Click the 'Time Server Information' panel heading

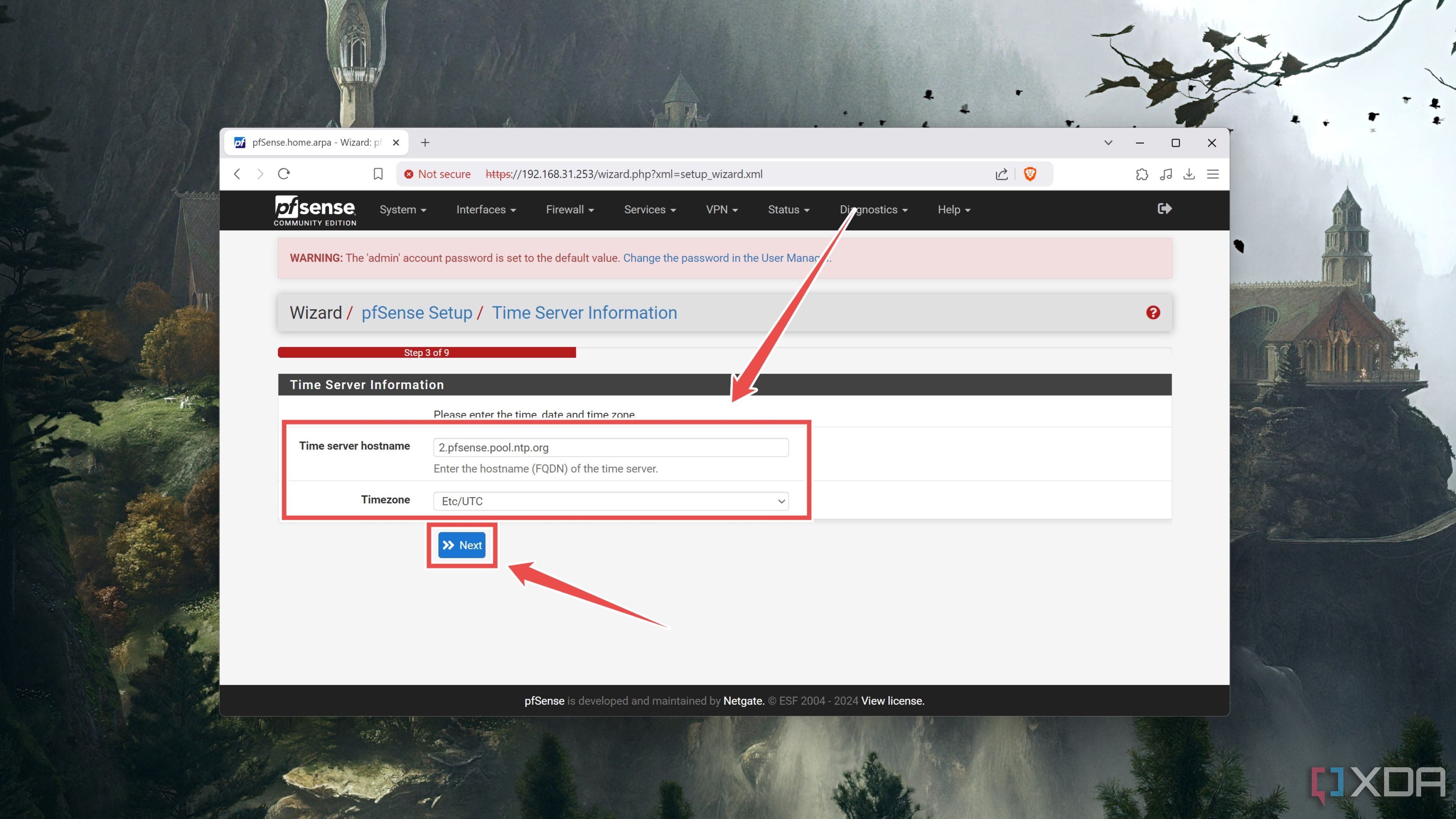[x=367, y=385]
